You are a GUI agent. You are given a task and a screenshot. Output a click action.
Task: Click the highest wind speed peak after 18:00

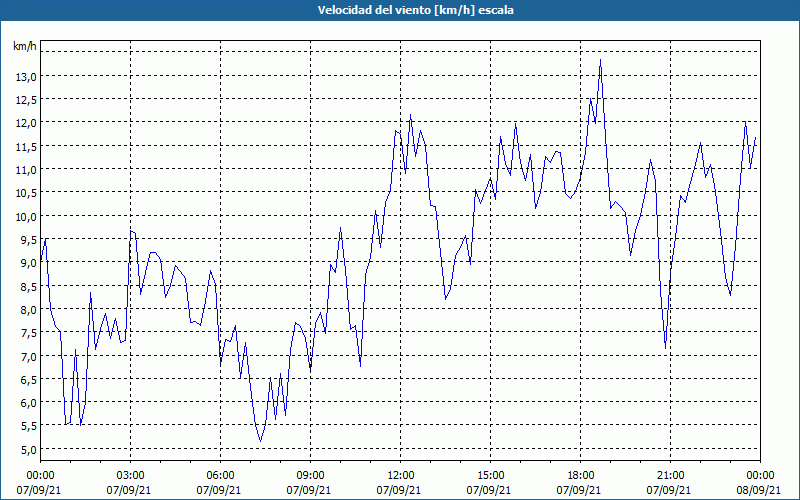[601, 60]
